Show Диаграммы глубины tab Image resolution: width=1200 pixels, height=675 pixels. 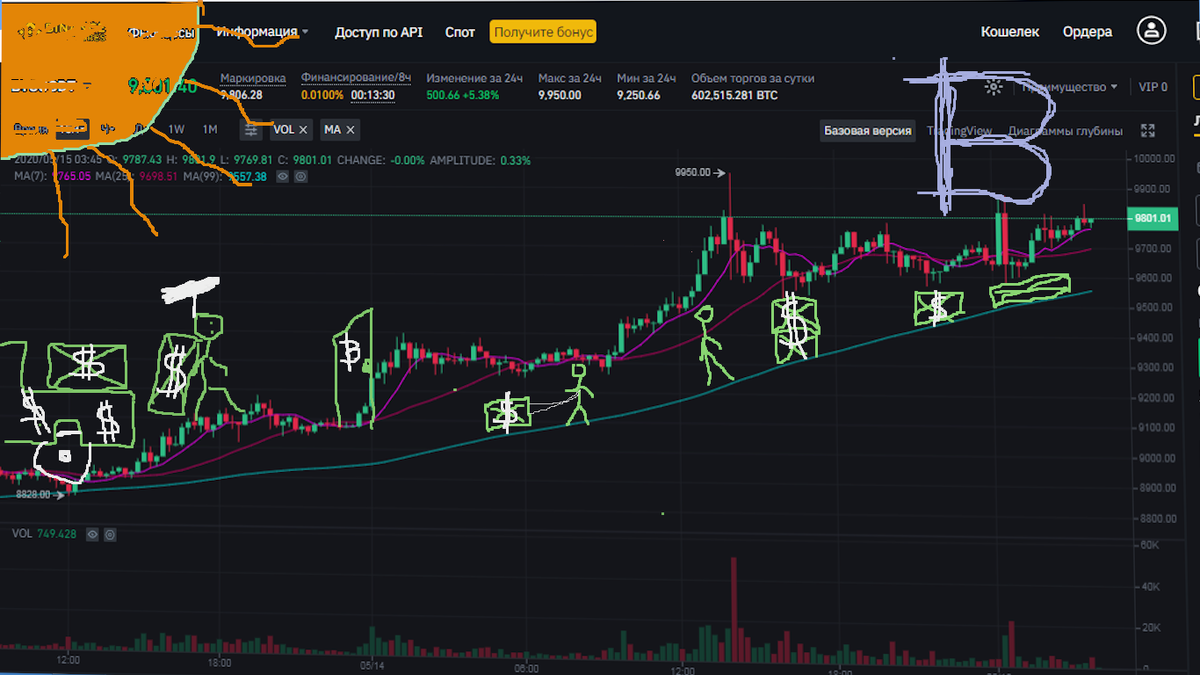coord(1065,131)
